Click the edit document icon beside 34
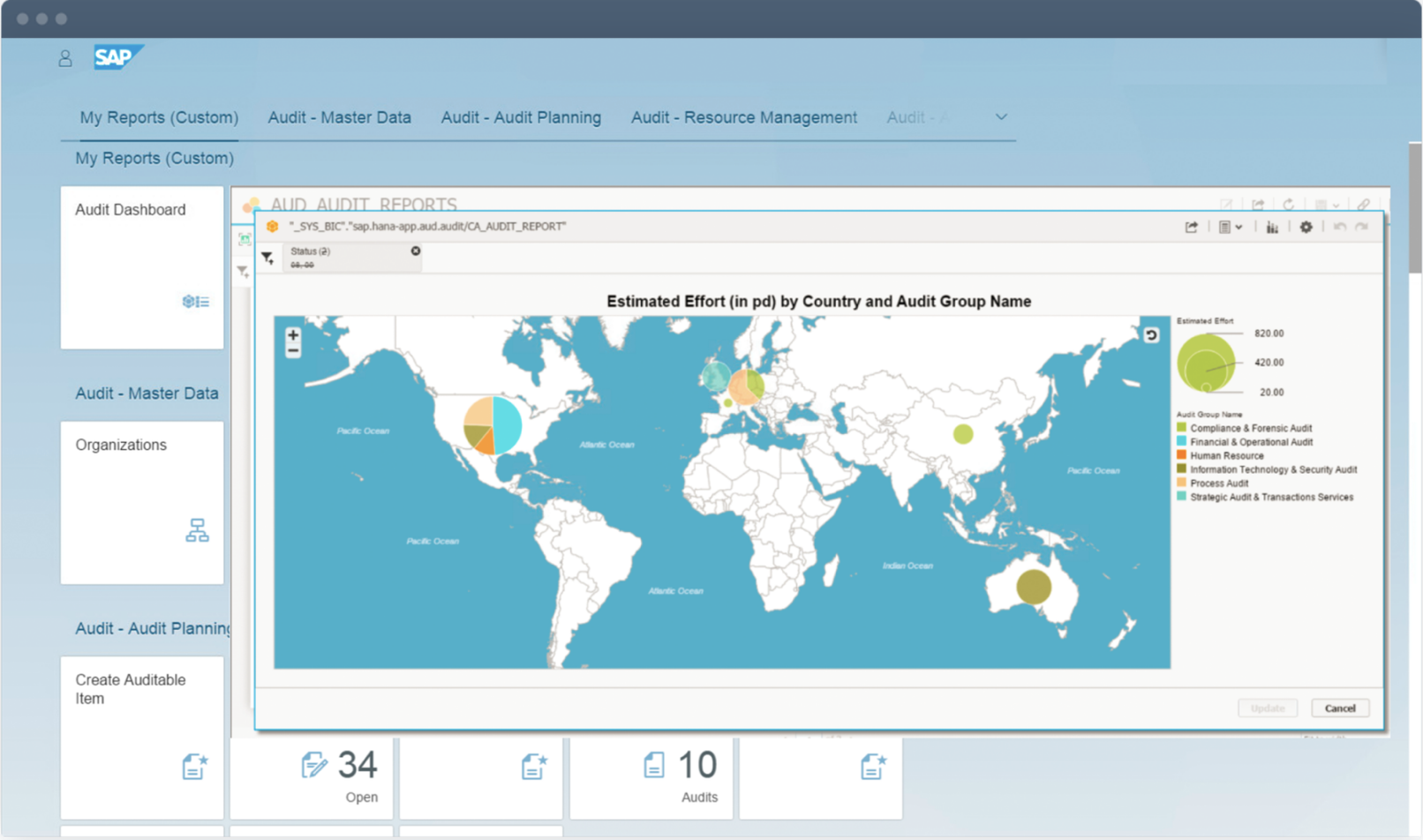The height and width of the screenshot is (840, 1423). click(313, 764)
